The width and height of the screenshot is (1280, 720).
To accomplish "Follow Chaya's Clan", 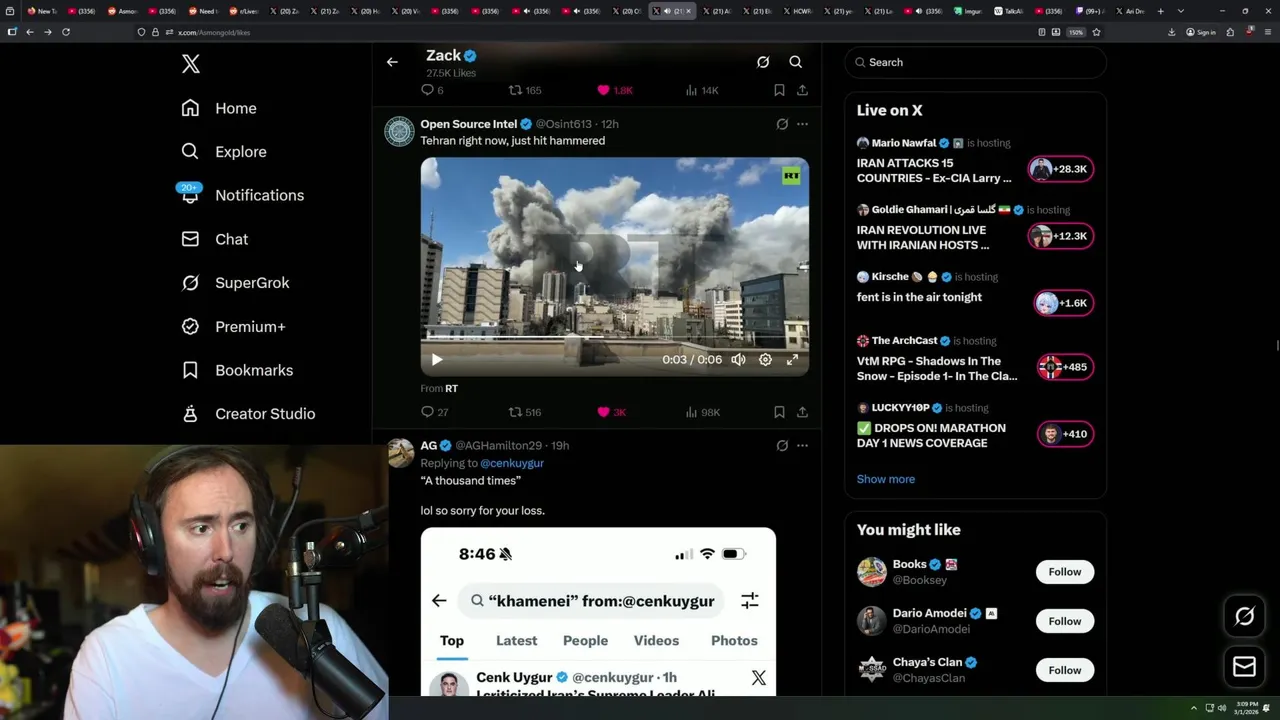I will tap(1064, 670).
